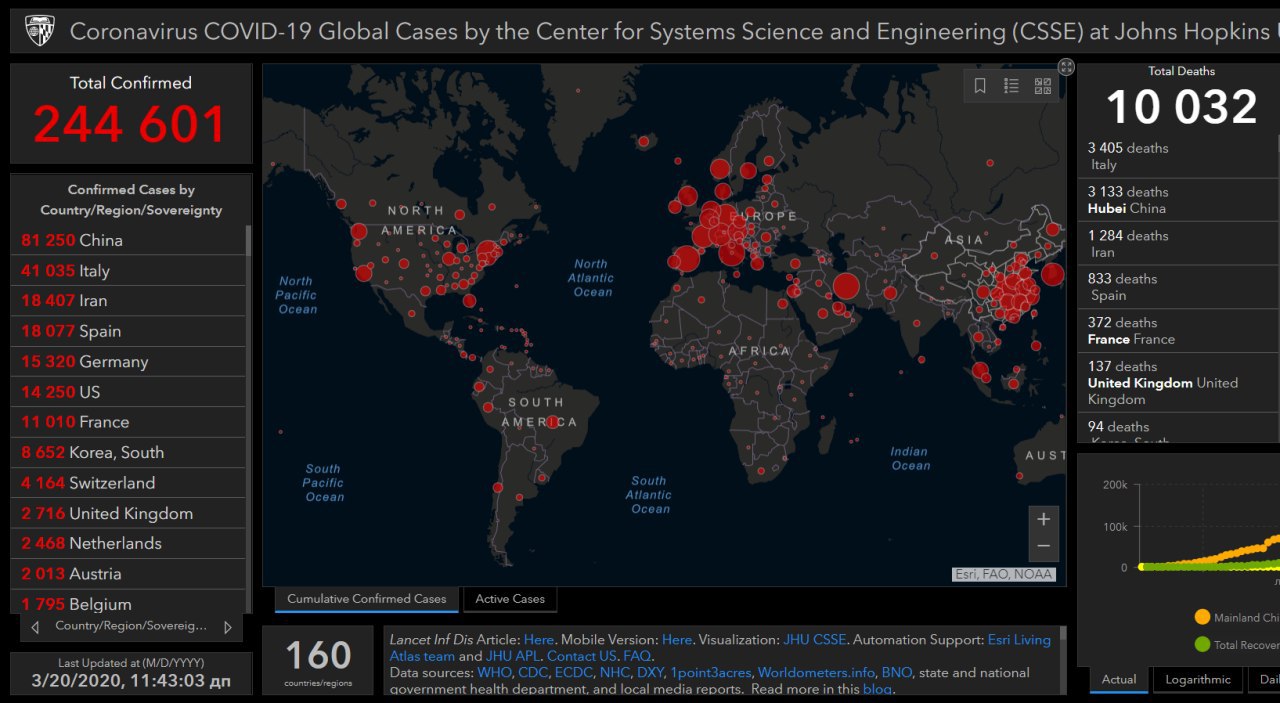Click the 1 284 deaths Iran entry
Image resolution: width=1280 pixels, height=703 pixels.
(1178, 244)
